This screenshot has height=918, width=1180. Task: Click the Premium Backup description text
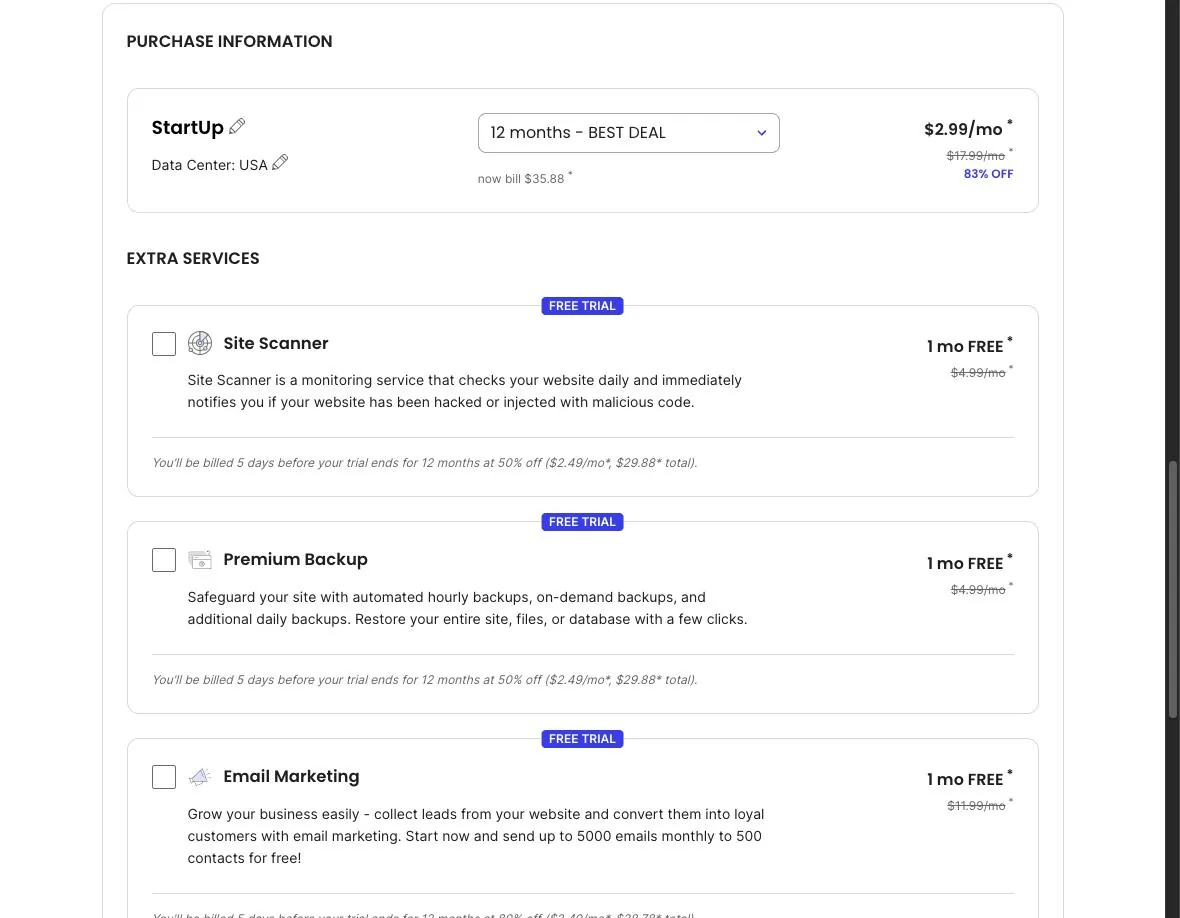tap(467, 608)
